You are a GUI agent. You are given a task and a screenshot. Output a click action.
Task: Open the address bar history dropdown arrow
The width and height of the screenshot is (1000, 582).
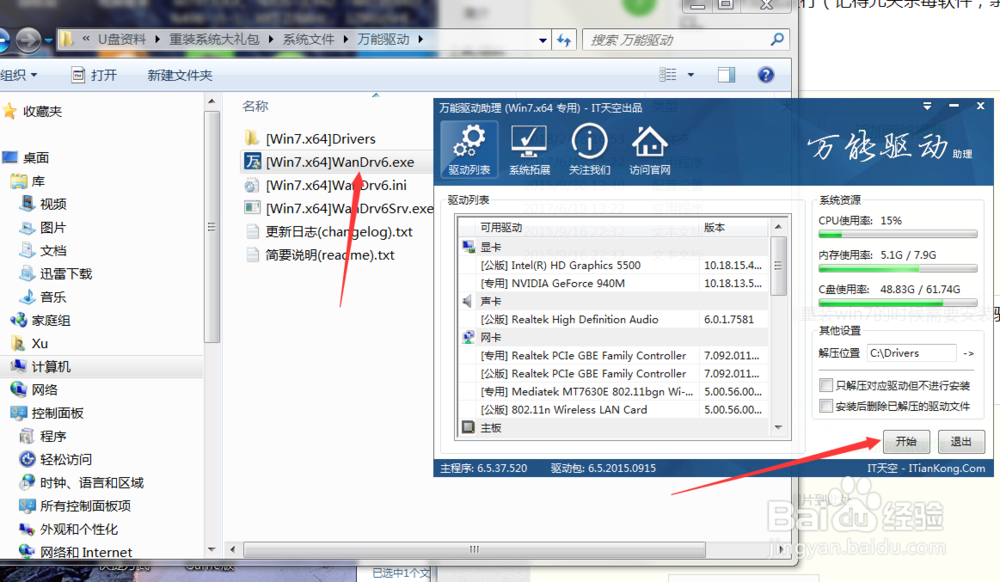click(543, 40)
